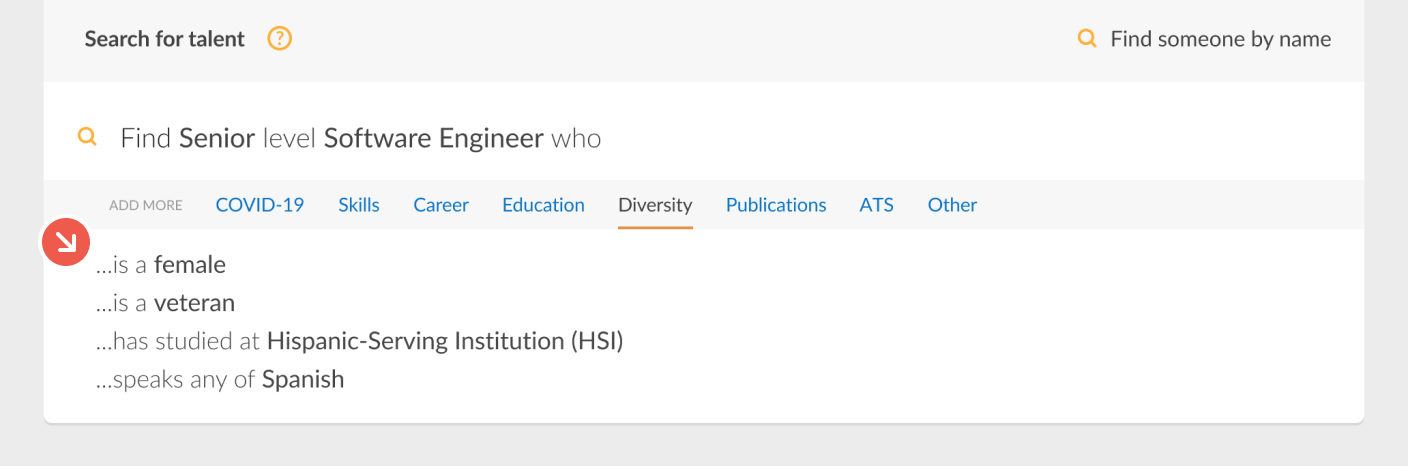Open the Publications tab
This screenshot has height=466, width=1408.
point(776,205)
